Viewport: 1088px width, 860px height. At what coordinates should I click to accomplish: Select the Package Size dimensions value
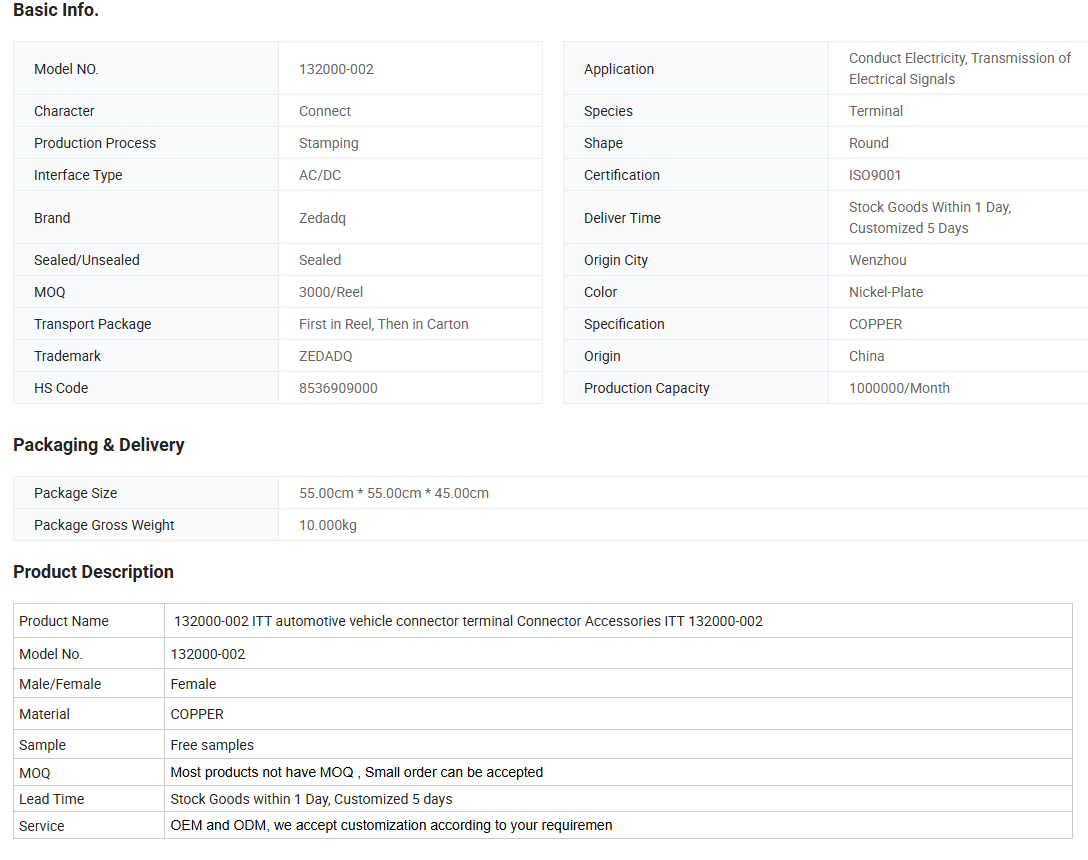(x=394, y=493)
